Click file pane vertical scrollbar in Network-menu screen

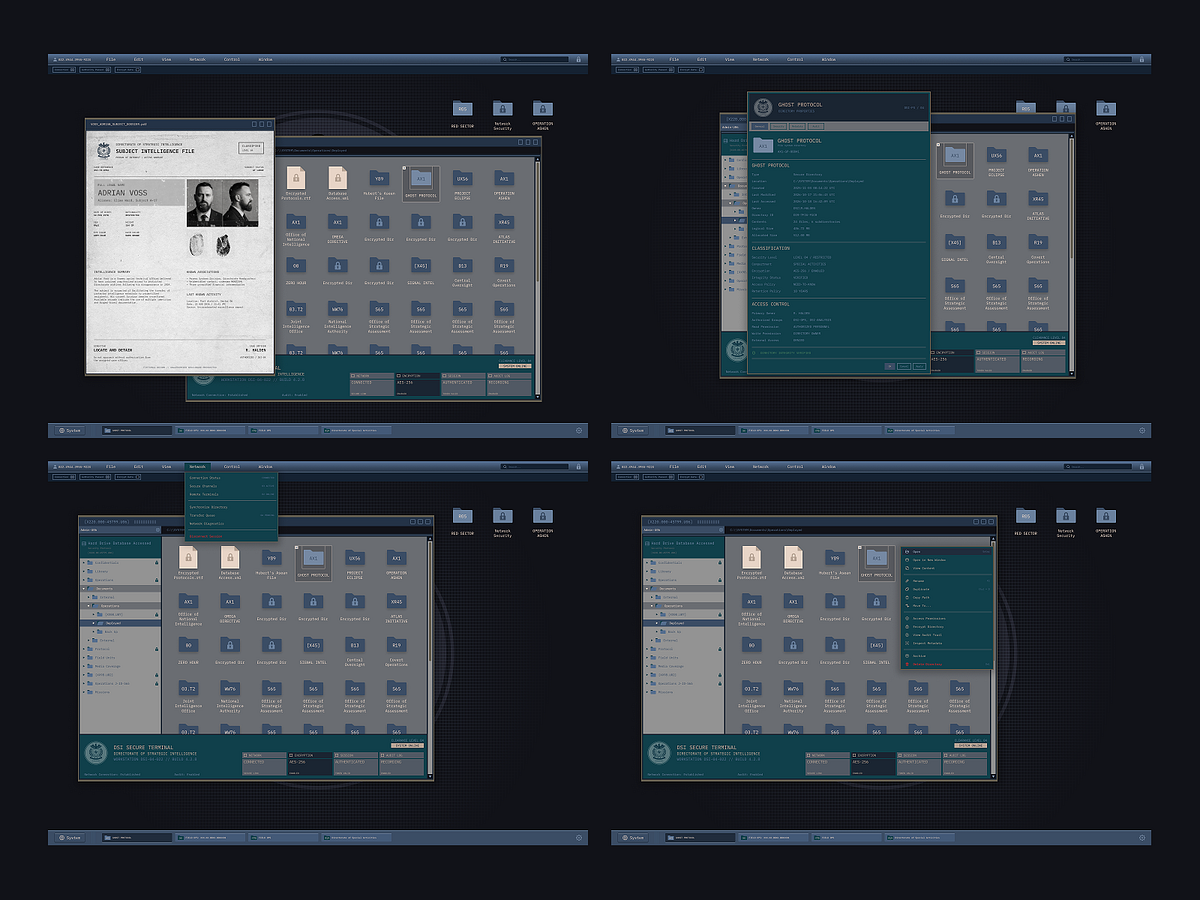(430, 658)
